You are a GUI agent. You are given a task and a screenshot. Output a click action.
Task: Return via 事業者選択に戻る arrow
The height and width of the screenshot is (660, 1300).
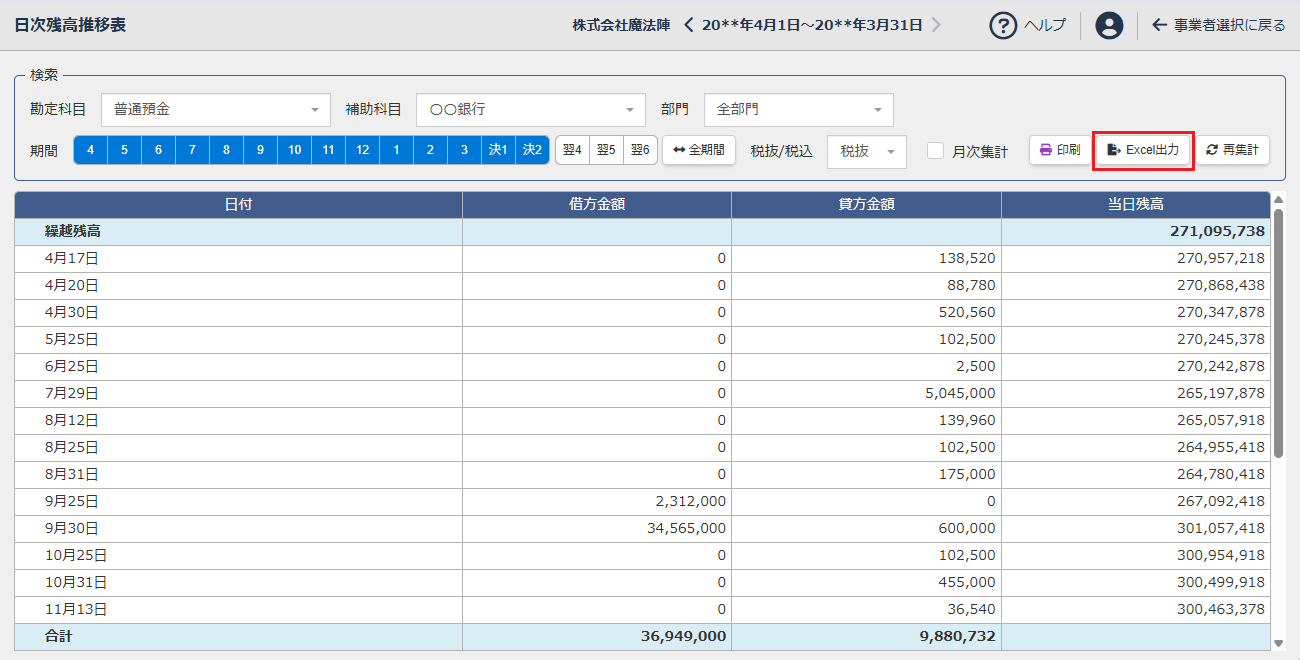[x=1219, y=25]
